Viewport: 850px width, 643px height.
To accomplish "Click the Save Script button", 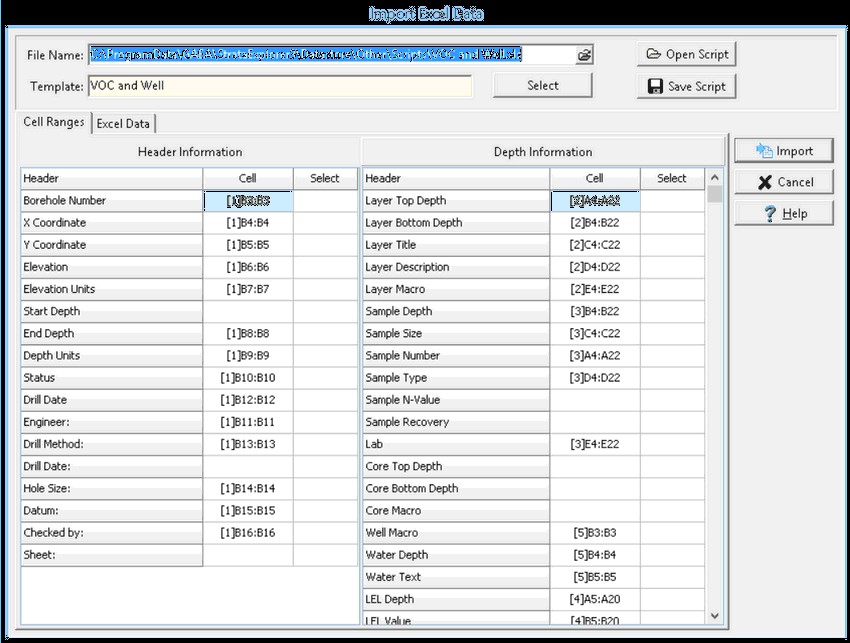I will (686, 86).
